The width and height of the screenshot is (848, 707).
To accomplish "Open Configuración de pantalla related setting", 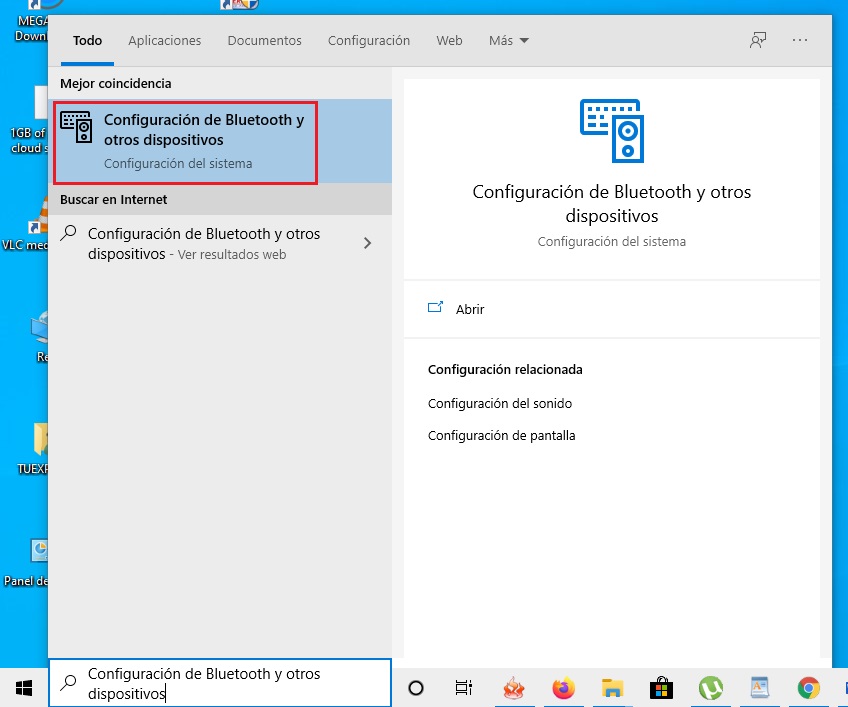I will (501, 435).
